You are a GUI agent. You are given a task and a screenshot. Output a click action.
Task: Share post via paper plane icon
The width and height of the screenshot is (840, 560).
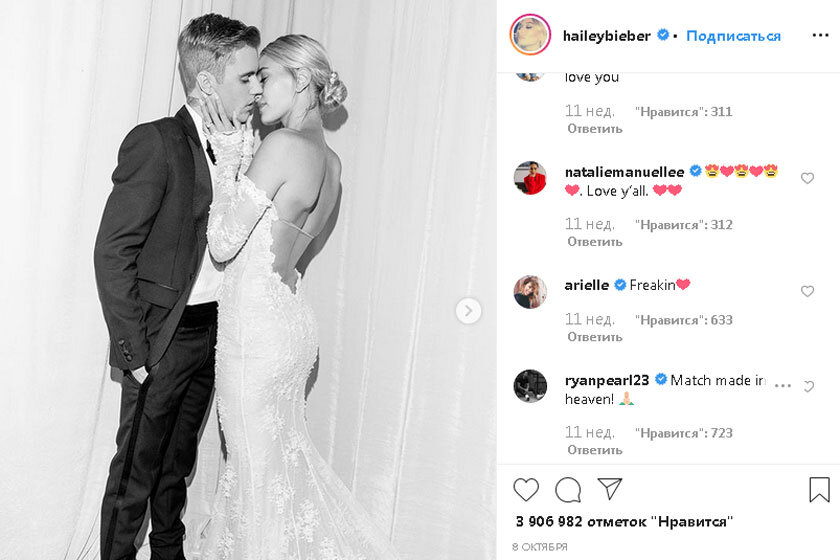(610, 489)
